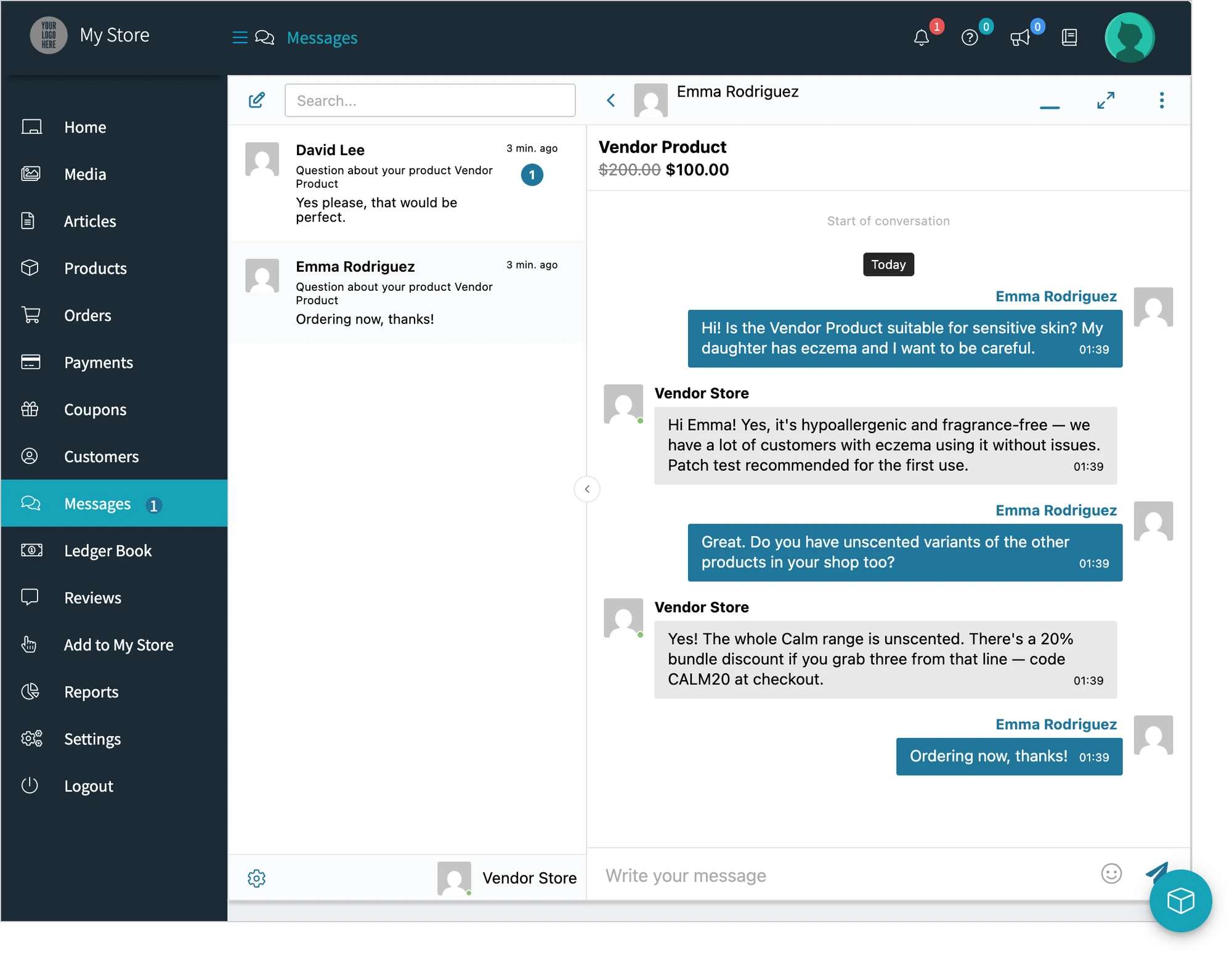Open Customers in sidebar

pyautogui.click(x=115, y=456)
